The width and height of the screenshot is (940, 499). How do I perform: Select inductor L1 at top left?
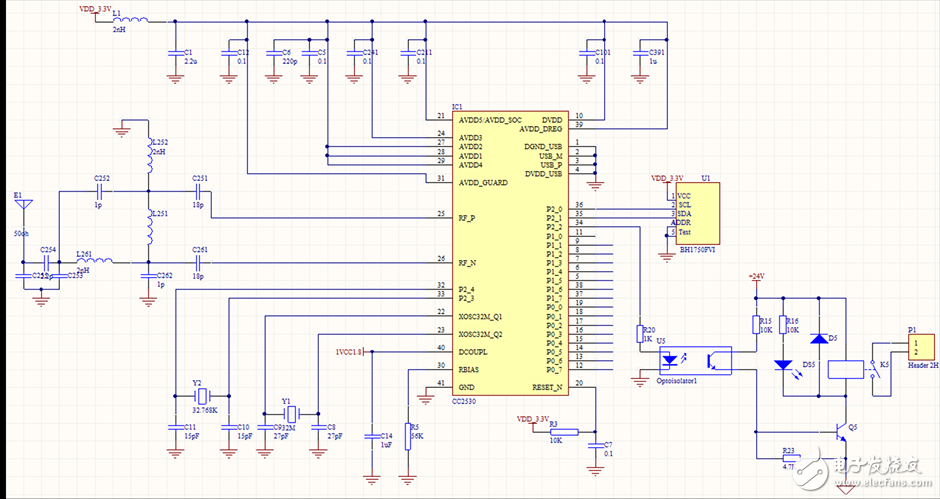coord(133,21)
